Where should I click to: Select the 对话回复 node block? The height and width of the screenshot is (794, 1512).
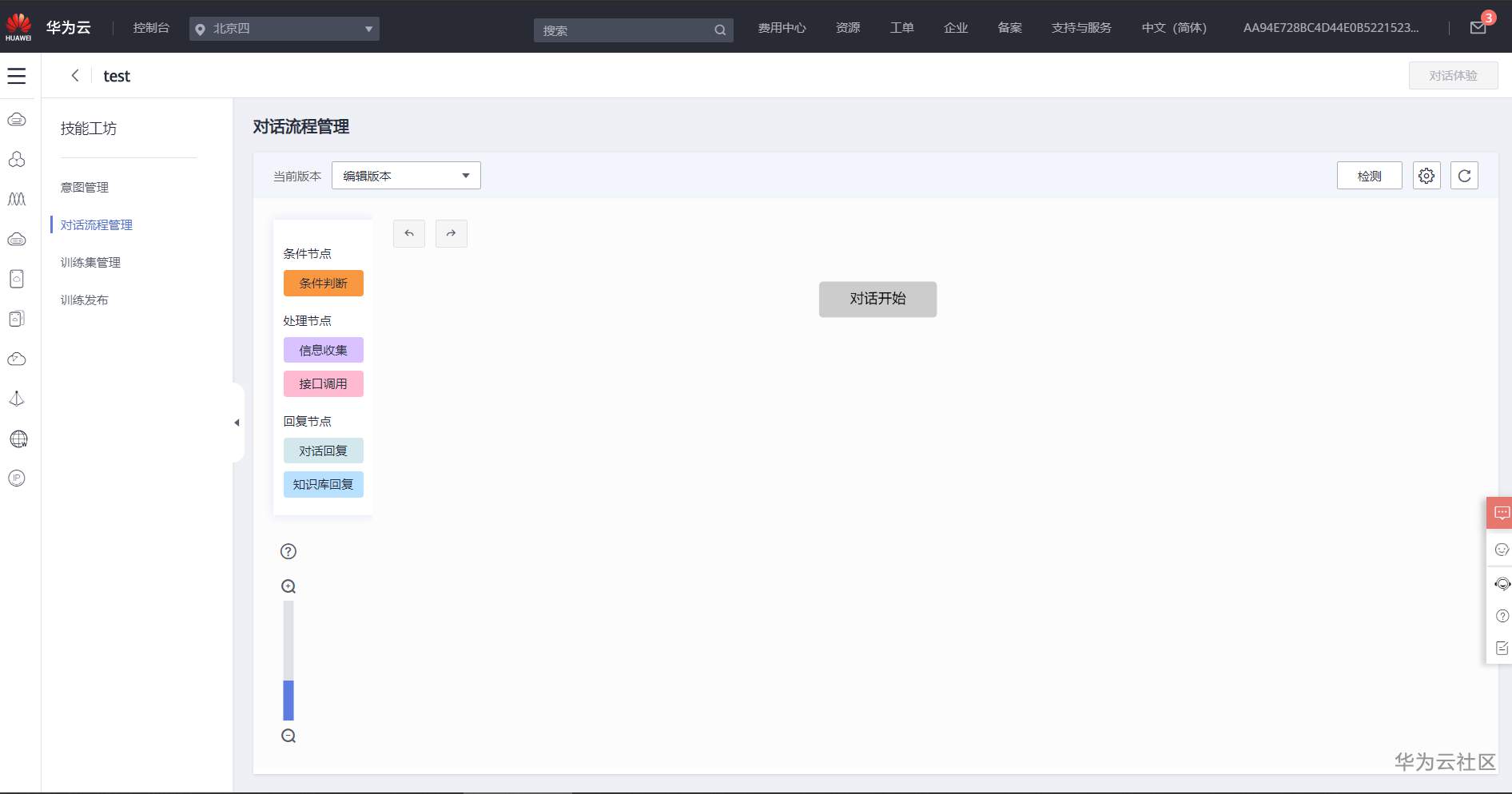click(x=324, y=451)
